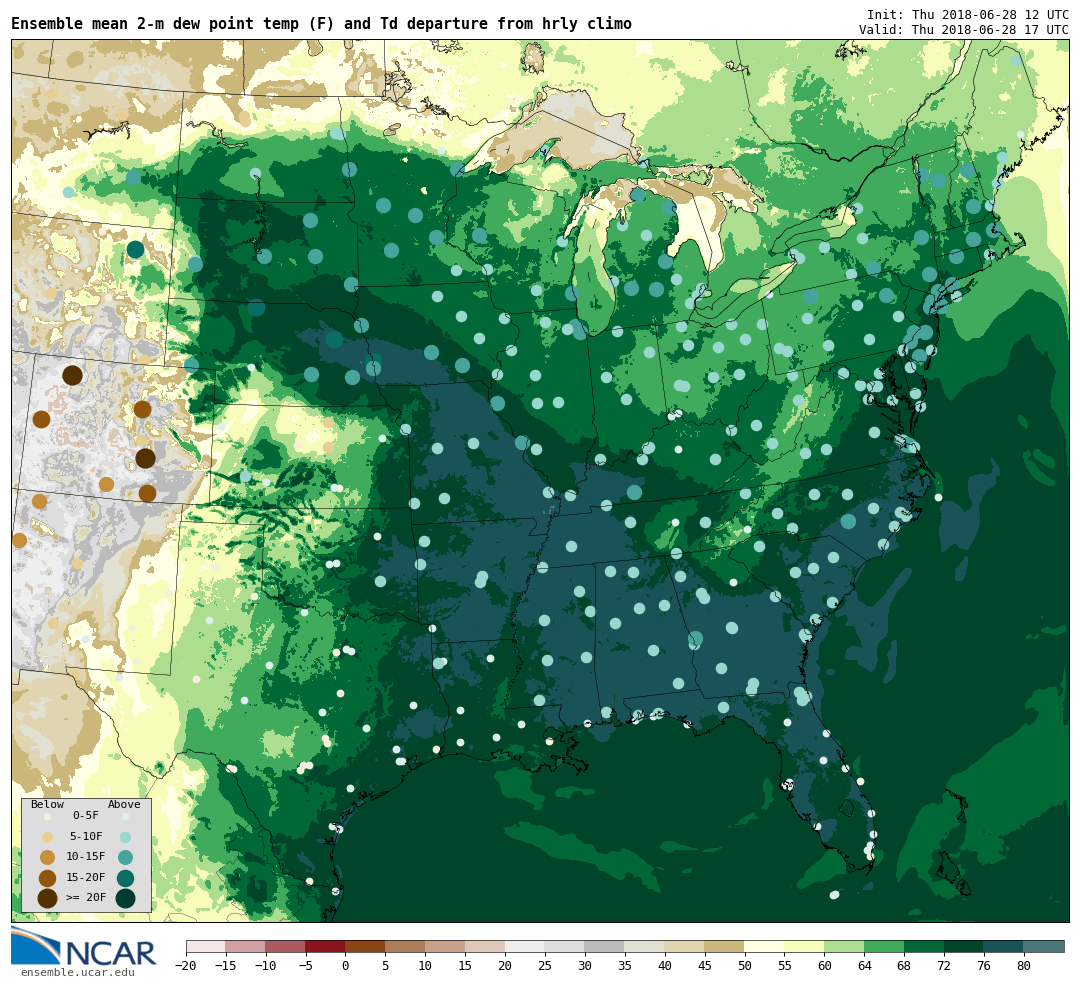Image resolution: width=1080 pixels, height=985 pixels.
Task: Select the '>= 20F' above-normal dark teal legend circle
Action: tap(125, 898)
